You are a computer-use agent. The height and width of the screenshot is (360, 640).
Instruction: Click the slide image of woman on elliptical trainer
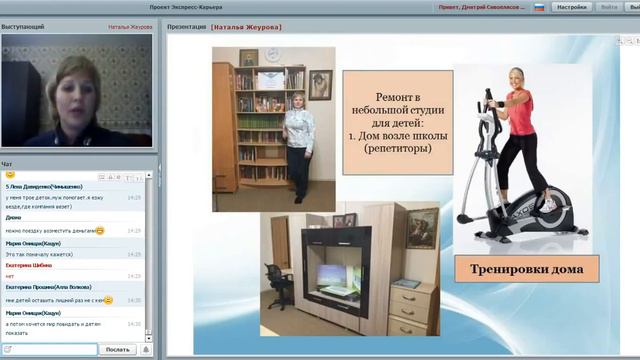tap(523, 159)
